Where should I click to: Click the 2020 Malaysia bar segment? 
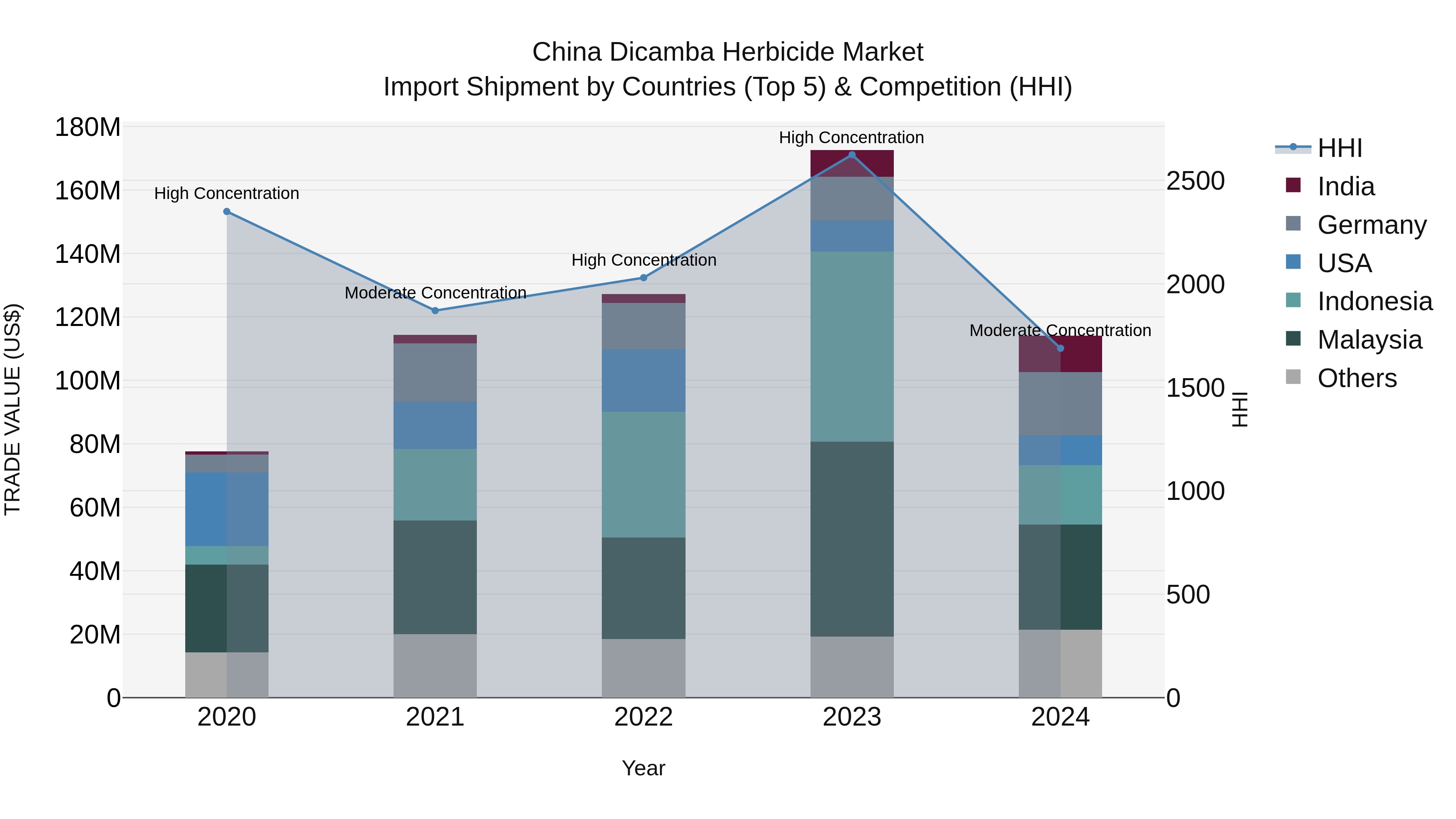(226, 609)
